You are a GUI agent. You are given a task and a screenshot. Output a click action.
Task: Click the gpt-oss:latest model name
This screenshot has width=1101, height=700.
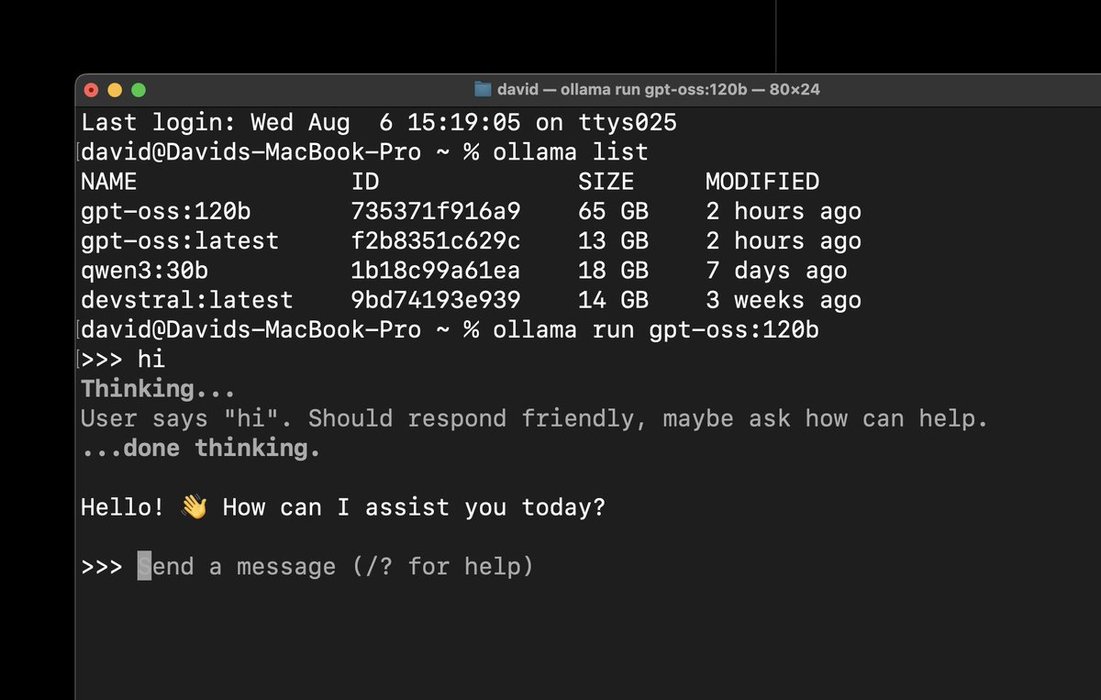(180, 241)
